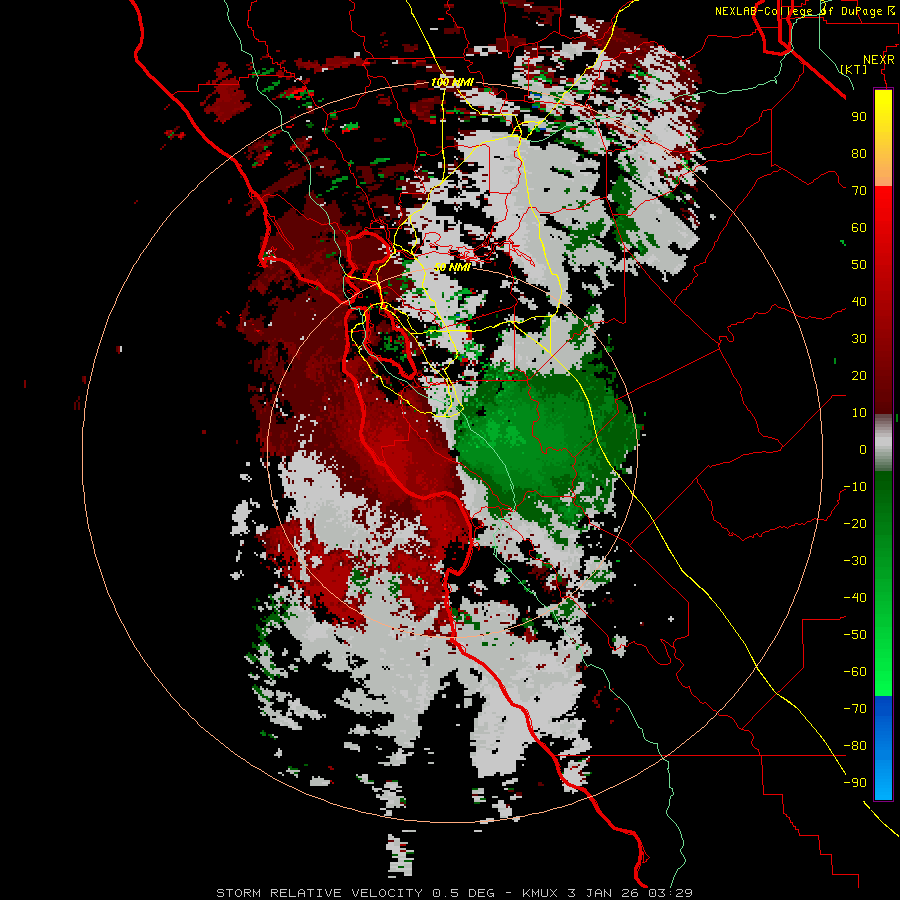Click the -20 value on the velocity scale
This screenshot has width=900, height=900.
855,523
